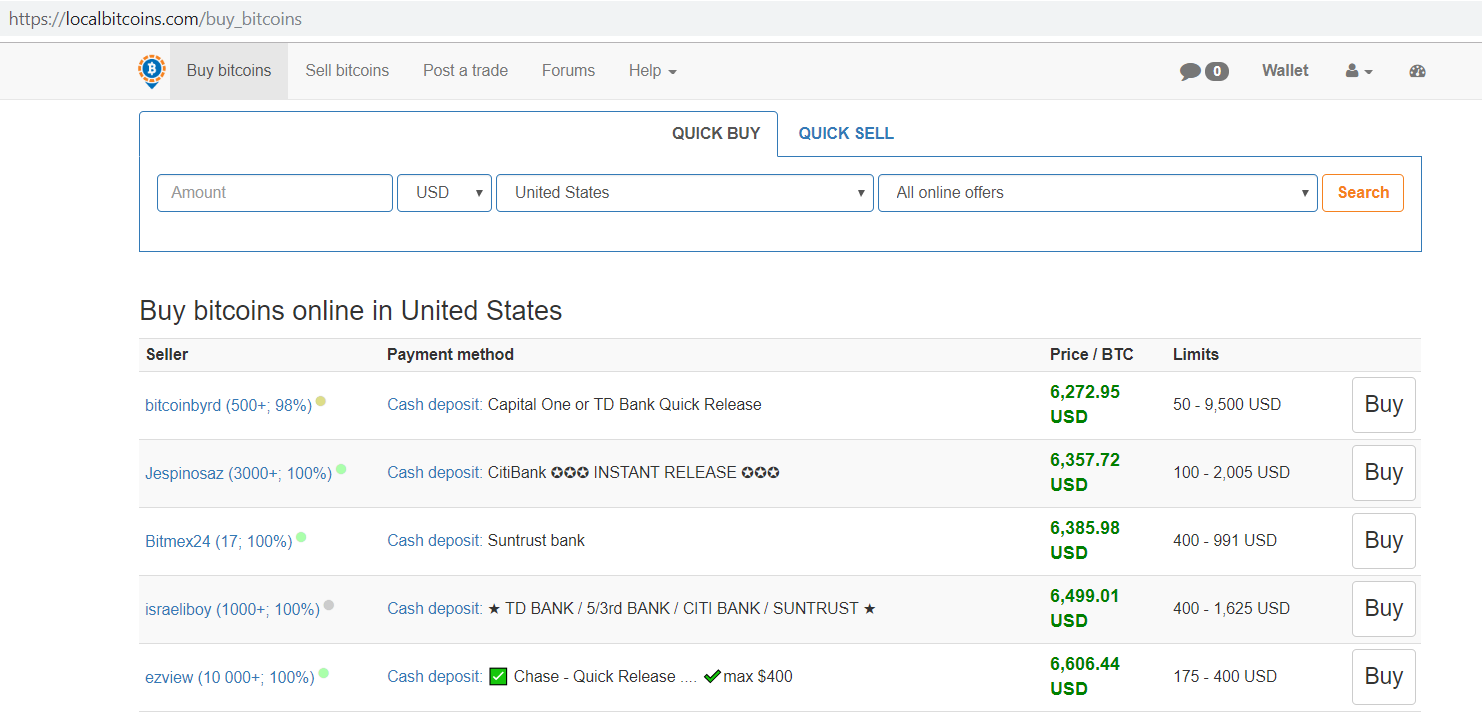Click the price 6,499.01 USD

coord(1085,609)
